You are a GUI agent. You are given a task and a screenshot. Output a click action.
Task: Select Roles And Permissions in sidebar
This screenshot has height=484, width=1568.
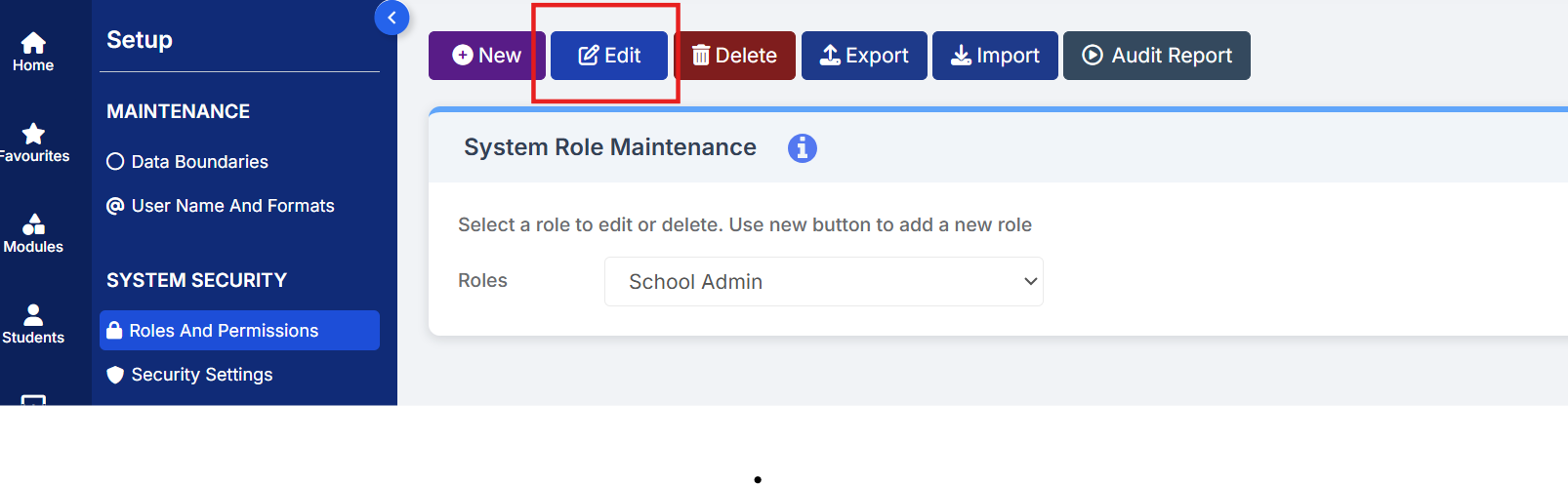pos(224,331)
